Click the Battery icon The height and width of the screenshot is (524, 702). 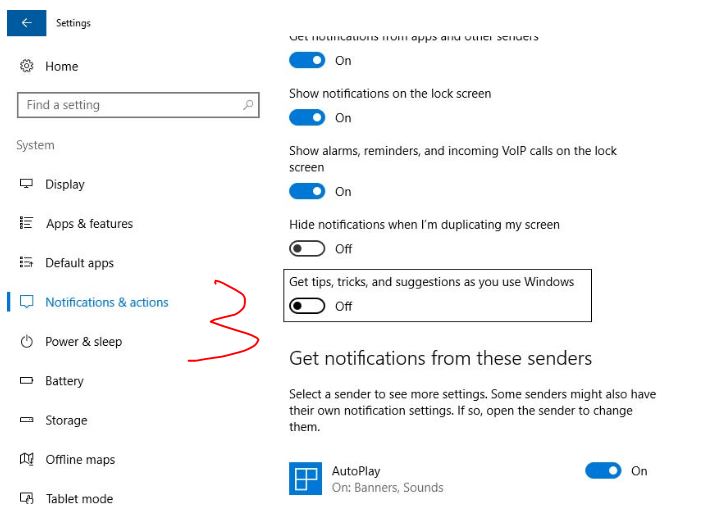tap(26, 381)
